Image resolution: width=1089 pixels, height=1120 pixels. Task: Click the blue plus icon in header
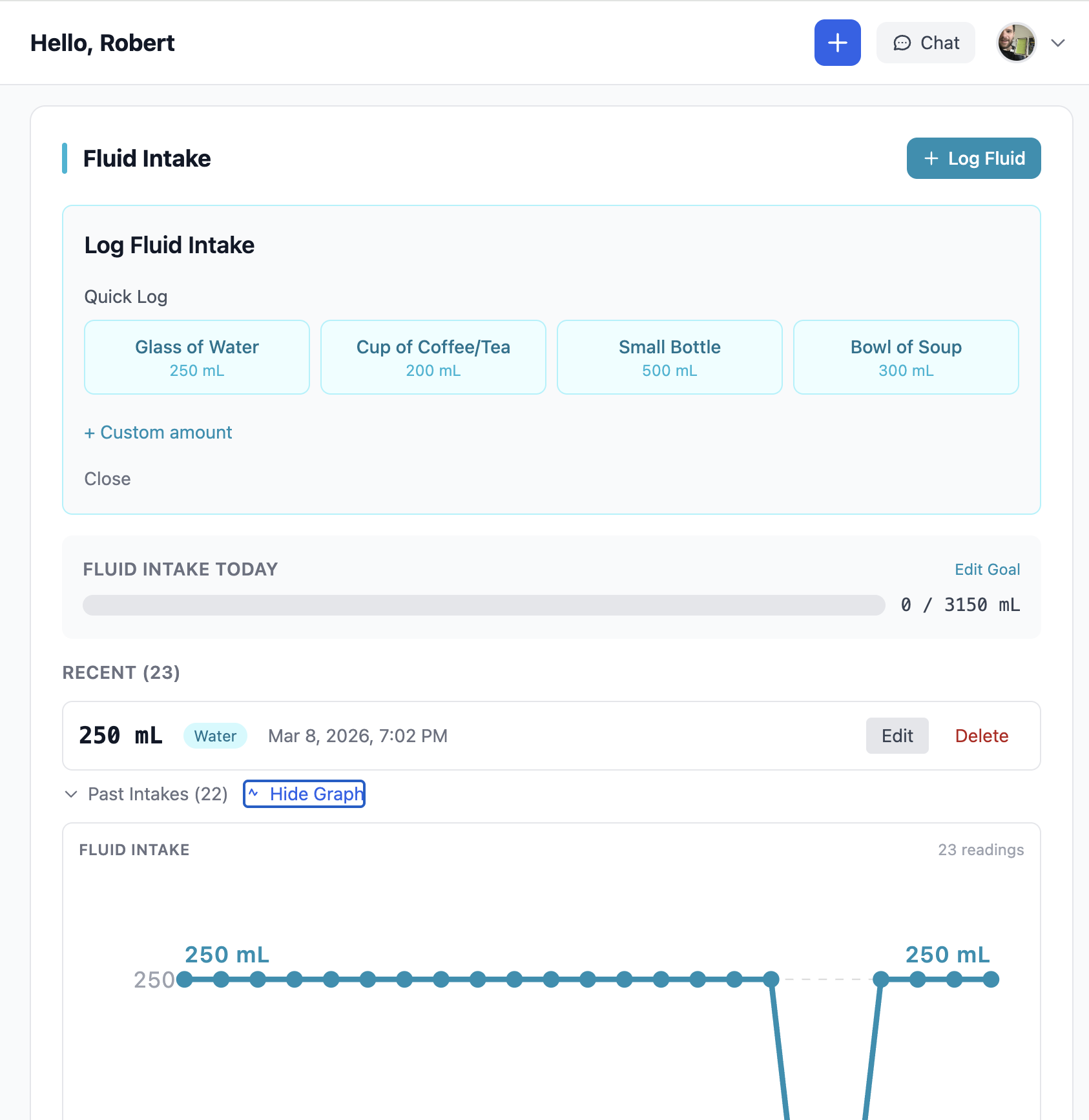pyautogui.click(x=837, y=43)
